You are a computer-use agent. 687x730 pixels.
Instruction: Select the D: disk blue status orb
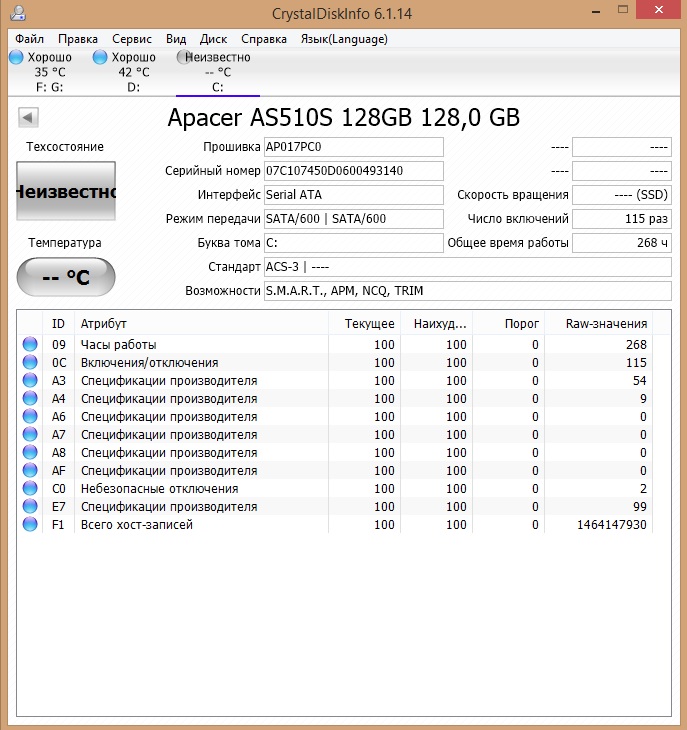click(x=100, y=57)
